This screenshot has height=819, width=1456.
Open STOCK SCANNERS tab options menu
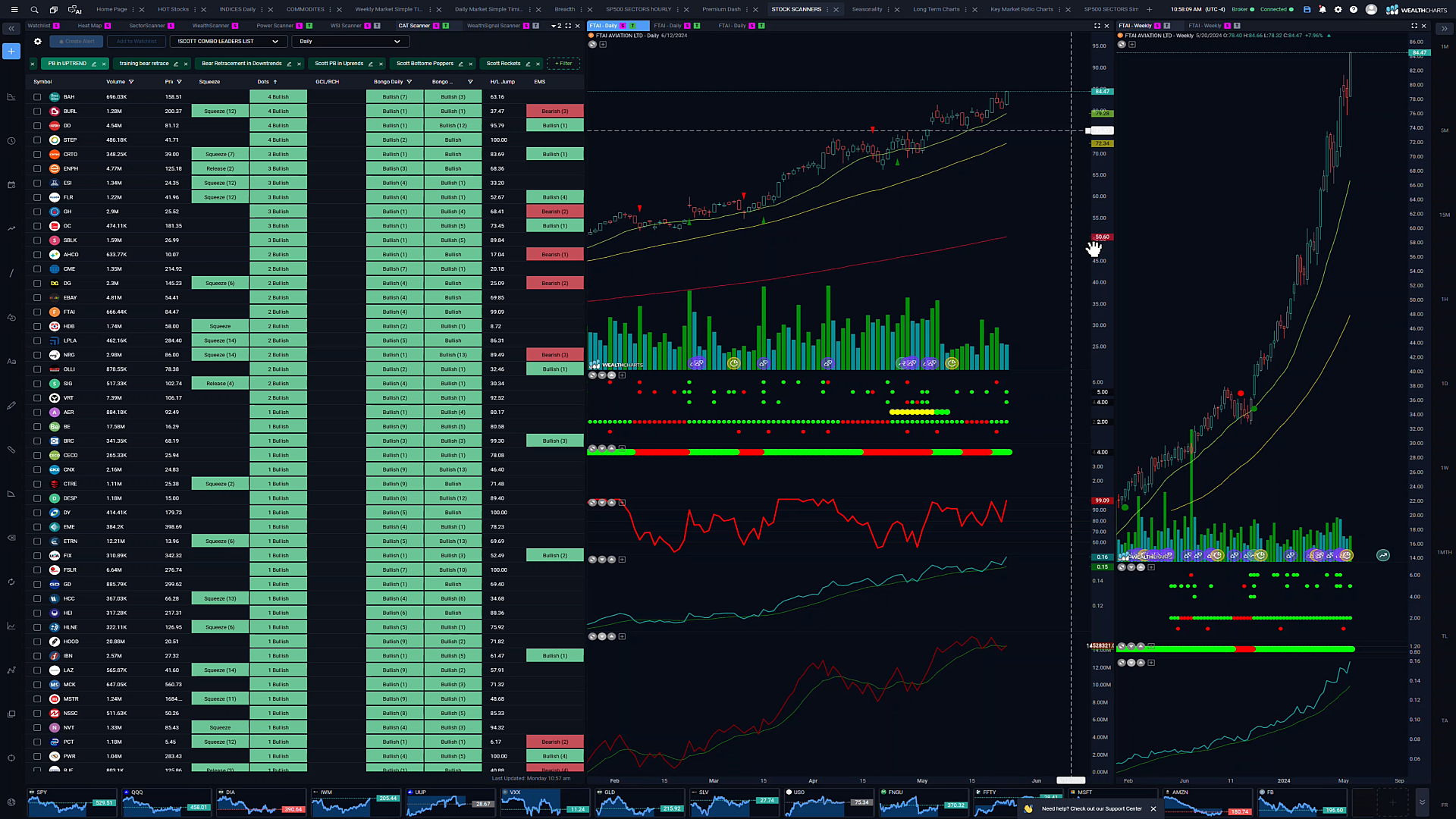point(827,10)
